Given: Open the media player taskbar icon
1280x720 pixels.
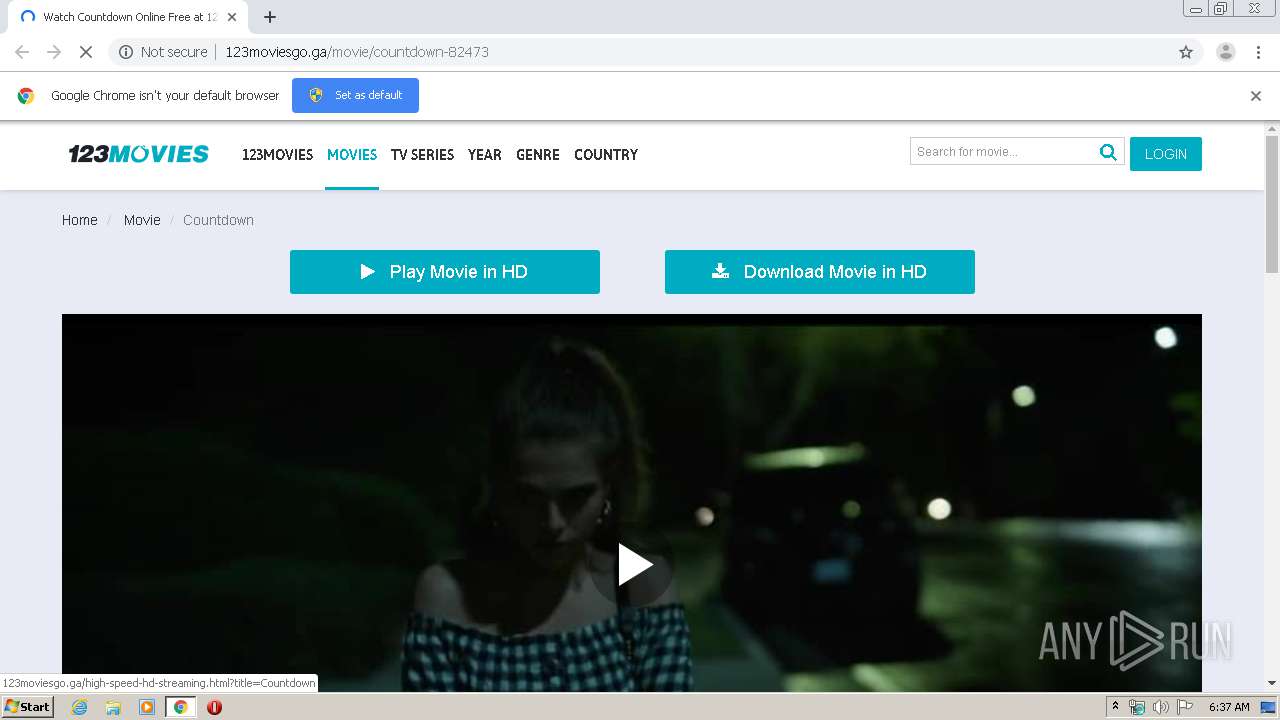Looking at the screenshot, I should [147, 707].
